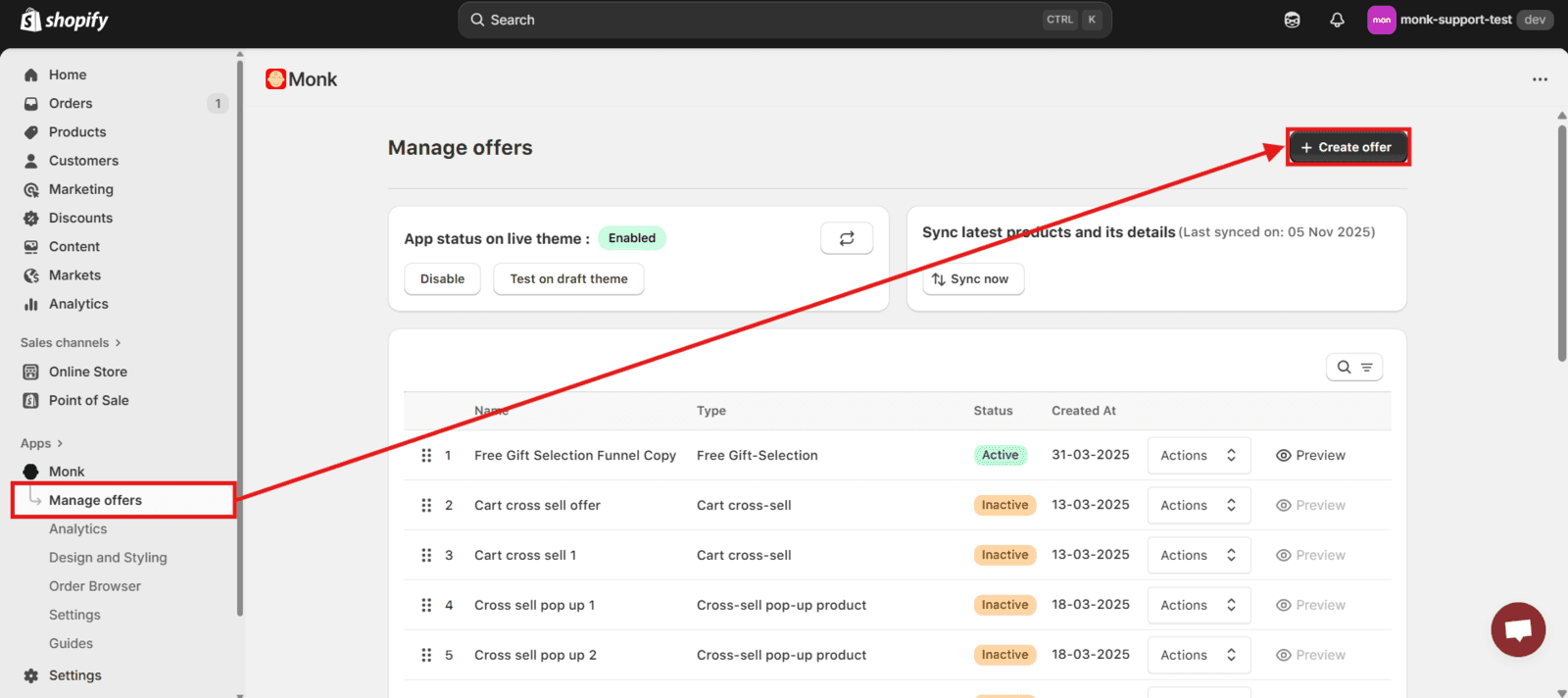Go to Home in sidebar
The width and height of the screenshot is (1568, 698).
tap(68, 75)
